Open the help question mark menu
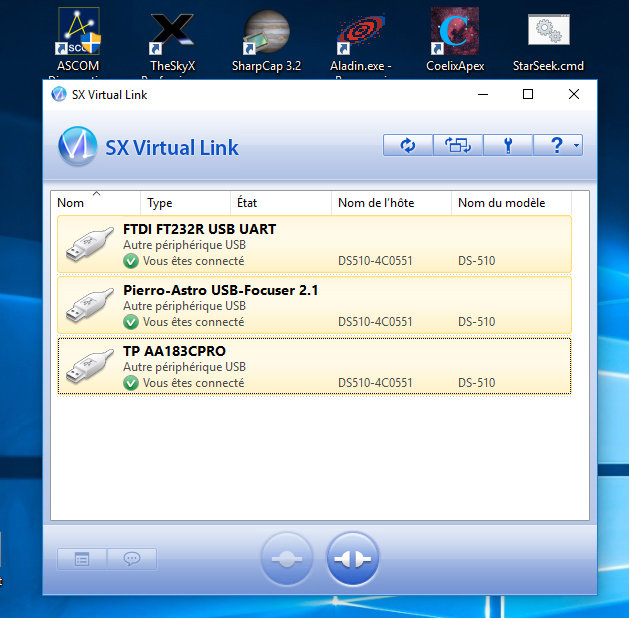Screen dimensions: 629x618 coord(558,145)
